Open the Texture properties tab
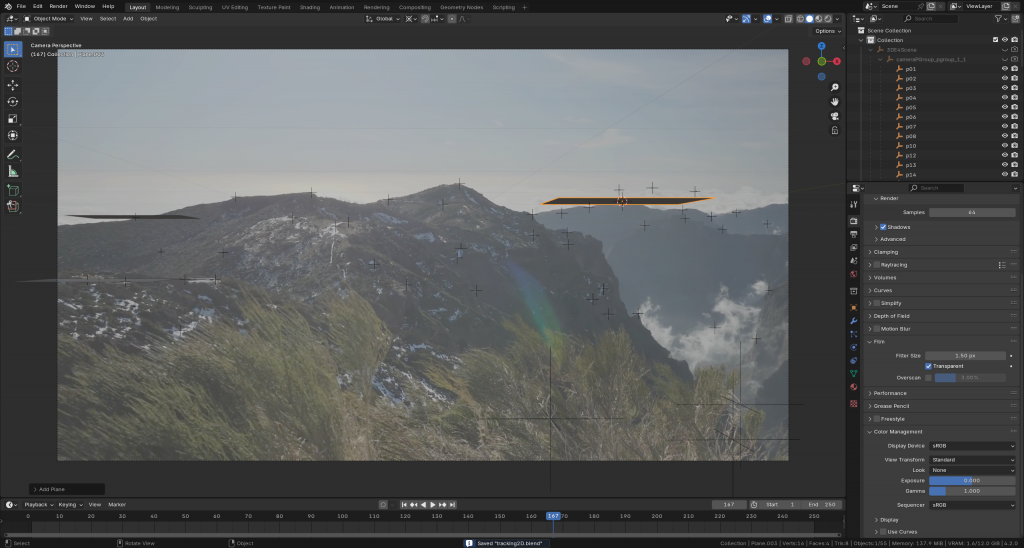The width and height of the screenshot is (1024, 548). pos(854,404)
